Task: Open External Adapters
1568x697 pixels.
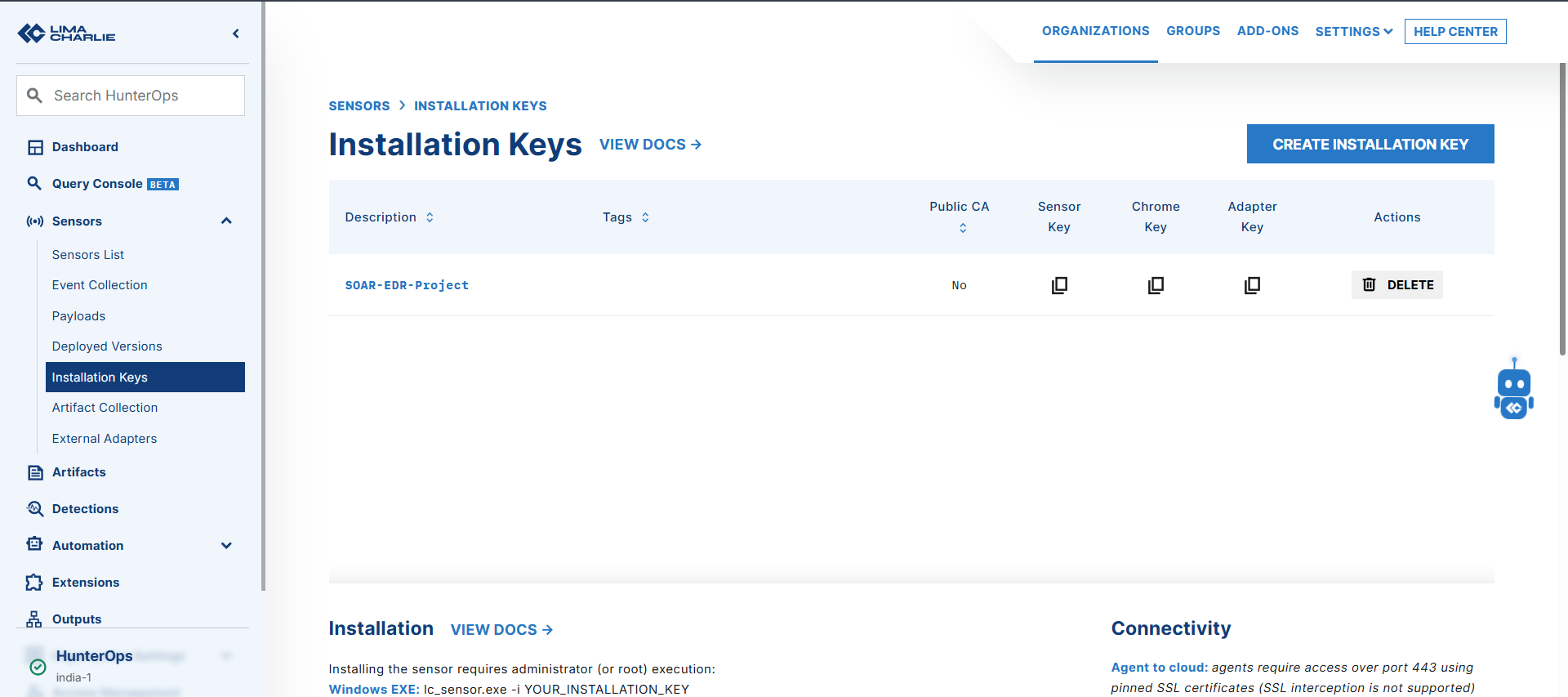Action: [x=105, y=439]
